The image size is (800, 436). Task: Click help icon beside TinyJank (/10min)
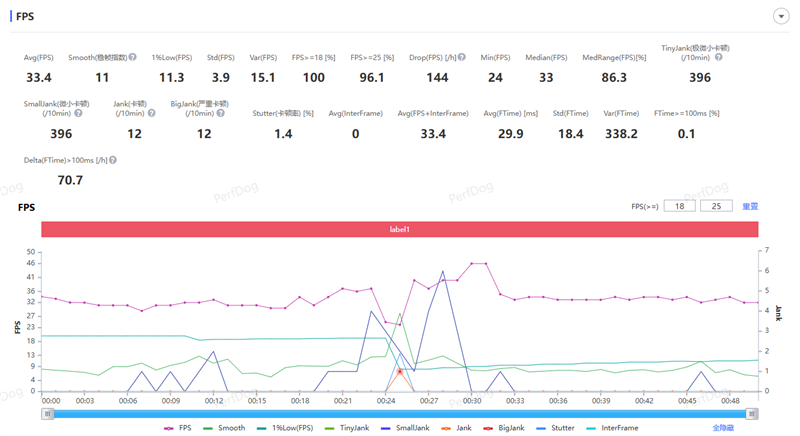pos(718,58)
